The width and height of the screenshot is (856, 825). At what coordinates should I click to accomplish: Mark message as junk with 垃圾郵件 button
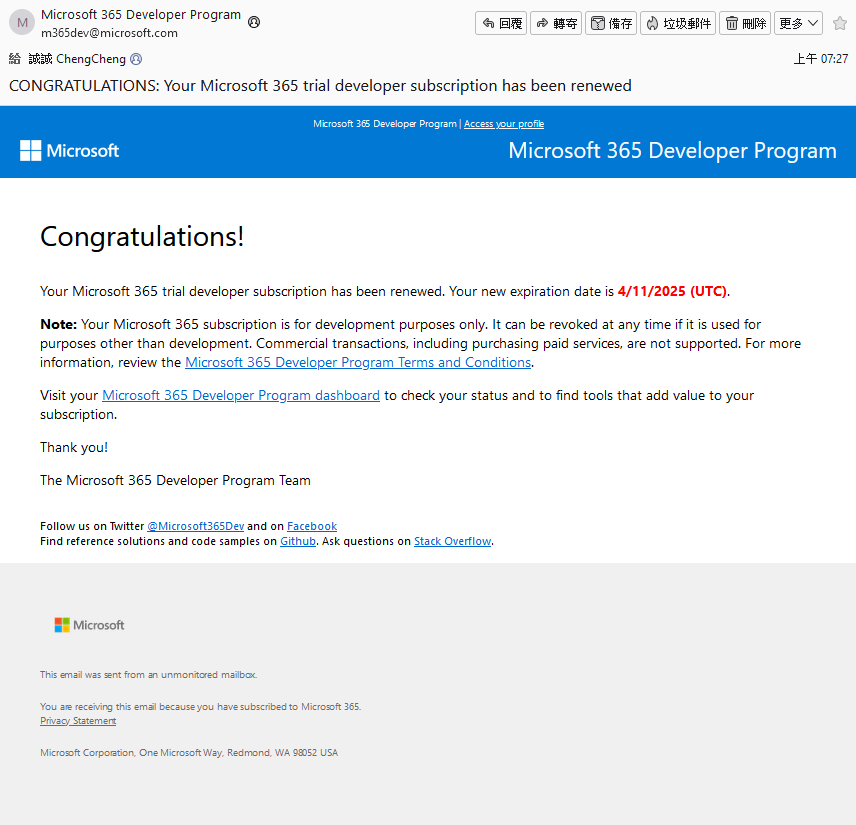[x=678, y=23]
